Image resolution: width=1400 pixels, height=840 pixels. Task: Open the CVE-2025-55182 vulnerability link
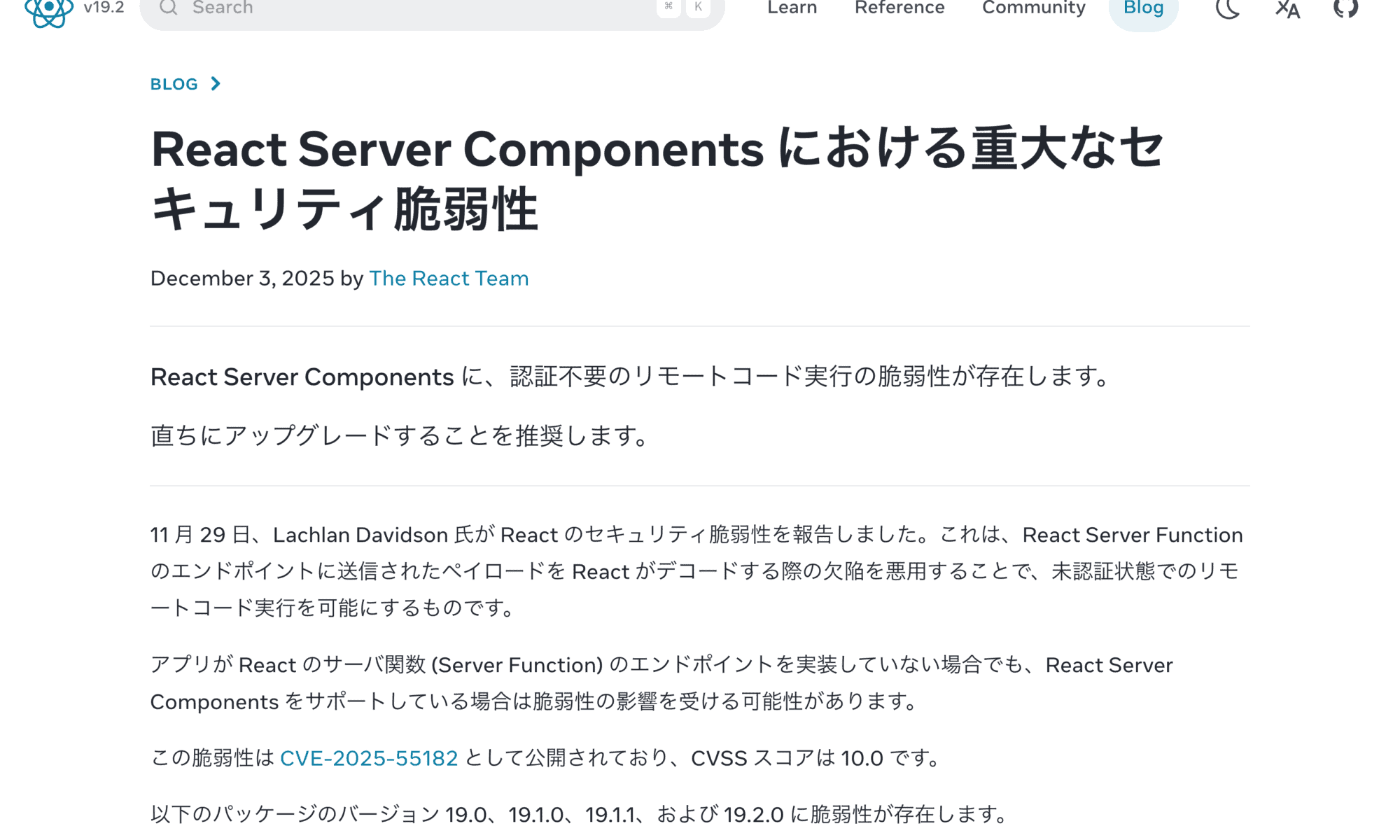tap(369, 757)
